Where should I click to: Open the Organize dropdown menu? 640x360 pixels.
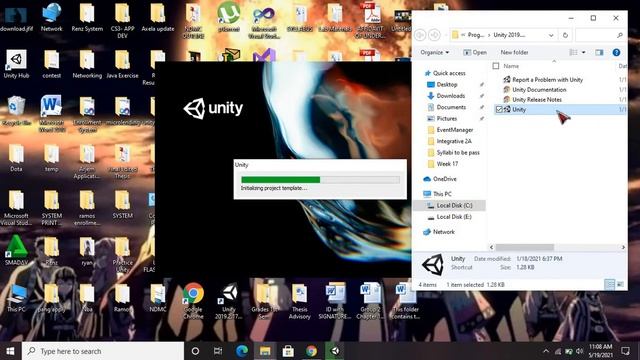pos(435,52)
